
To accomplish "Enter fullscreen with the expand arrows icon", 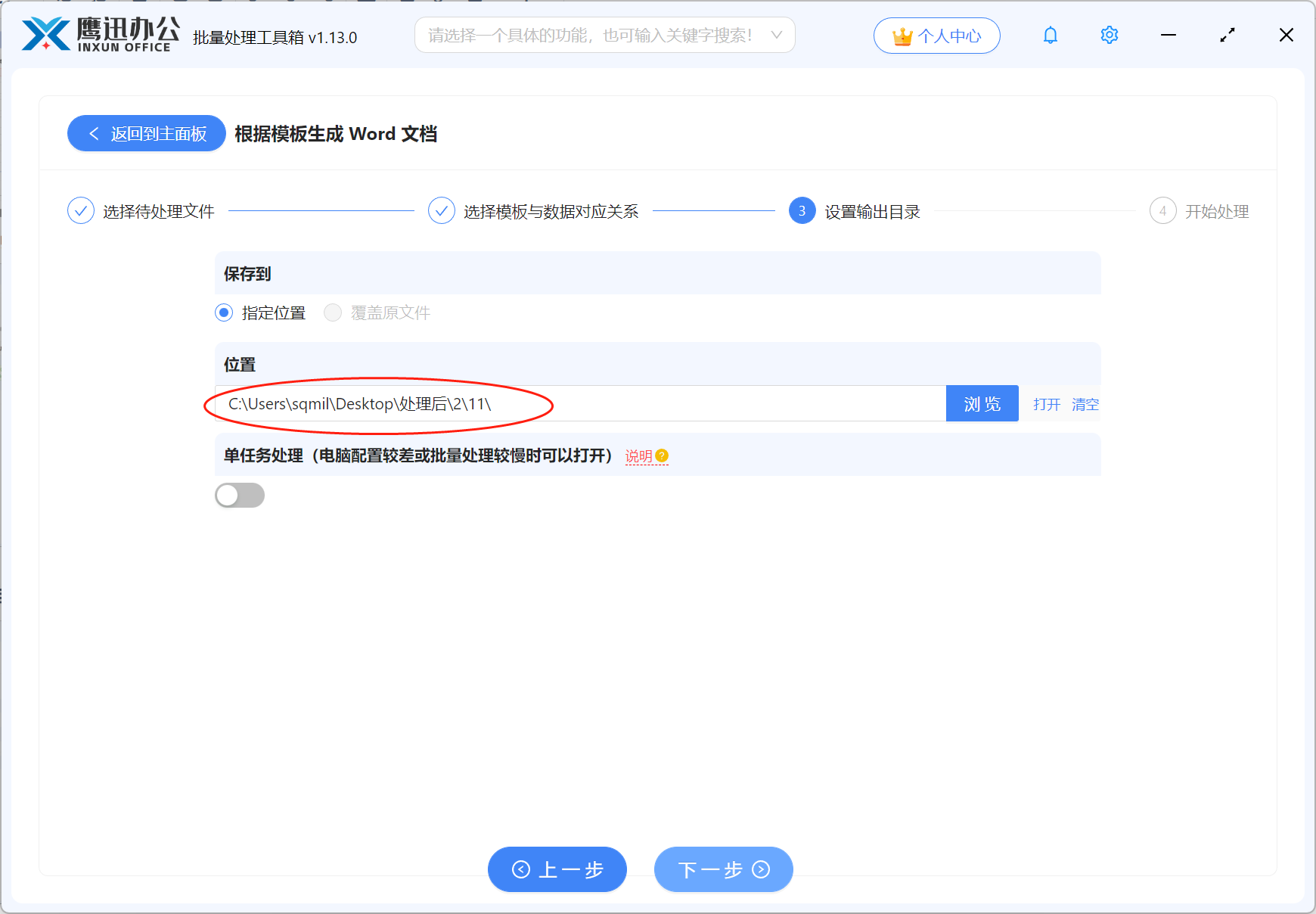I will tap(1227, 35).
